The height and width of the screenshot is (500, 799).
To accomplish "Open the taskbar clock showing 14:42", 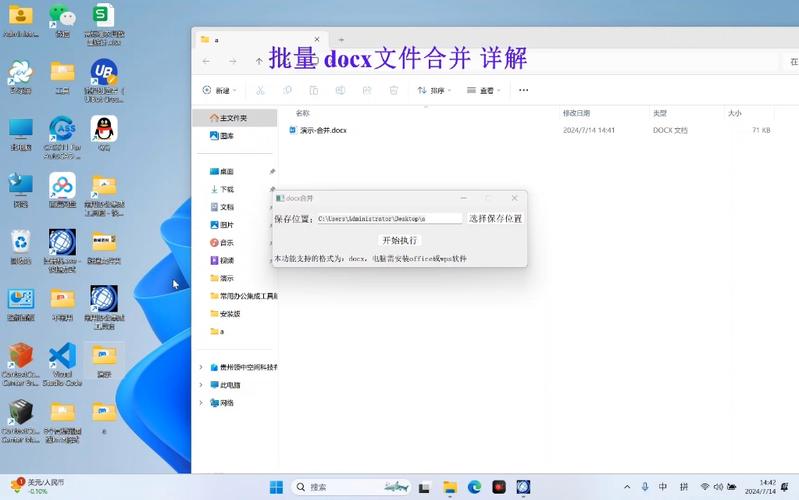I will point(760,487).
